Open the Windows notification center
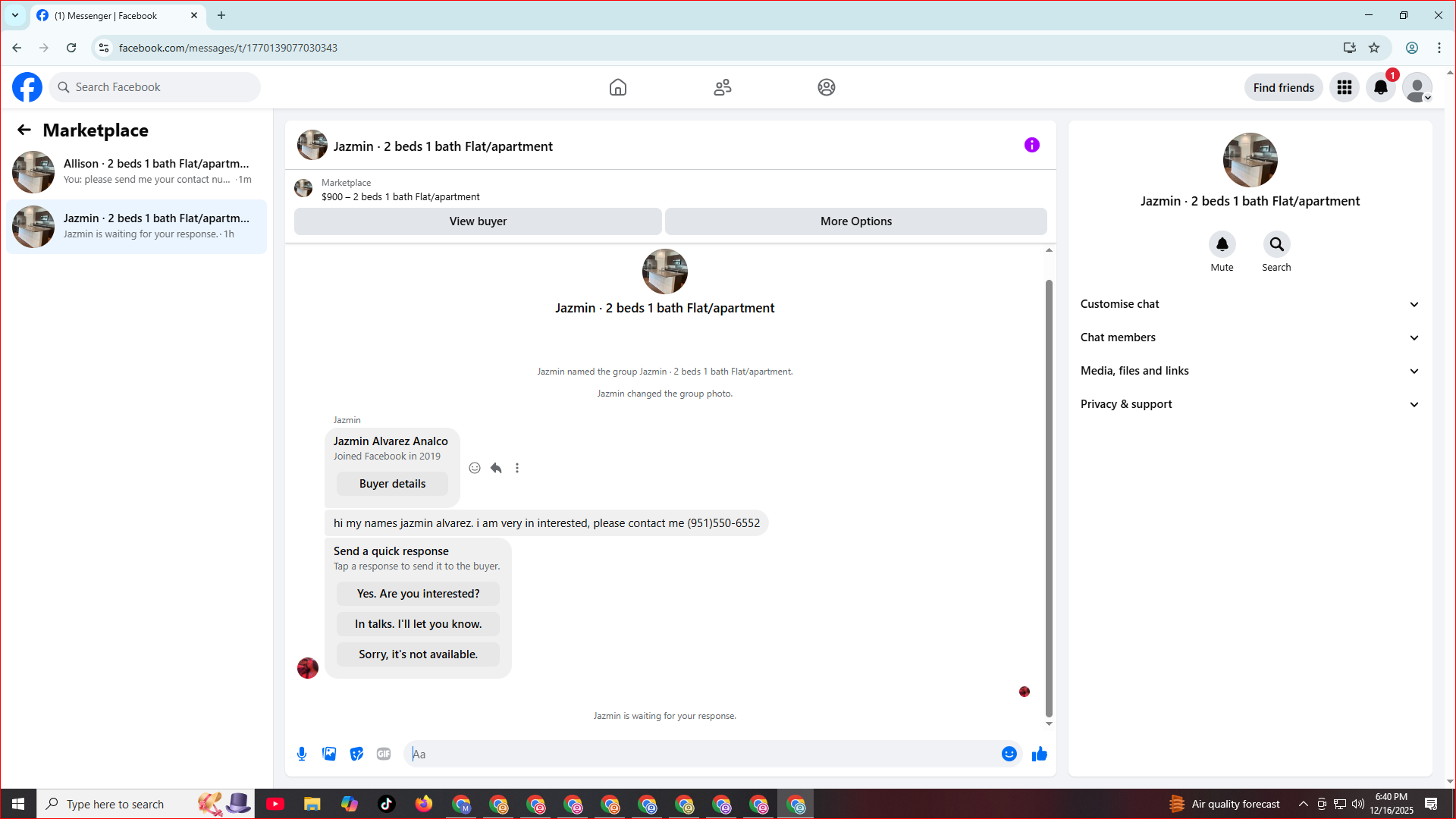The image size is (1456, 819). (1431, 804)
